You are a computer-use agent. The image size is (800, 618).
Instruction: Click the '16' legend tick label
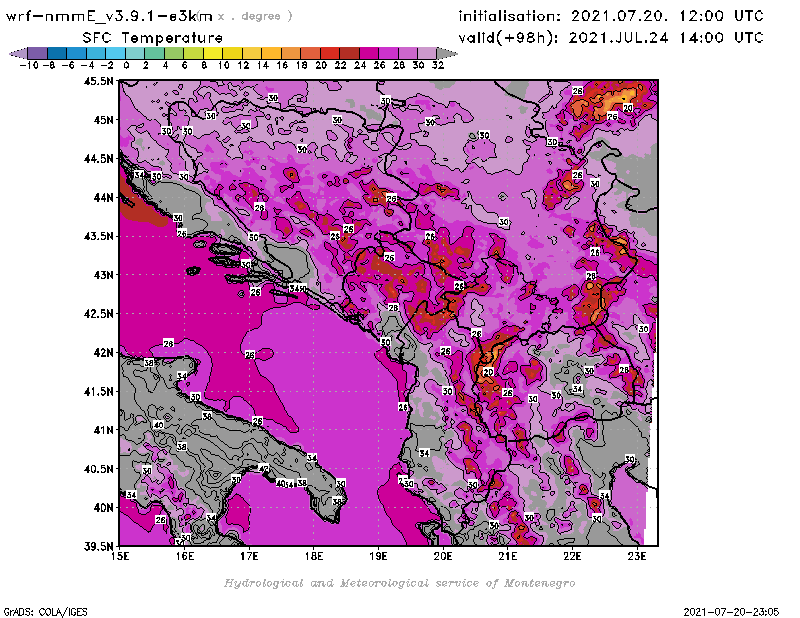pyautogui.click(x=282, y=65)
